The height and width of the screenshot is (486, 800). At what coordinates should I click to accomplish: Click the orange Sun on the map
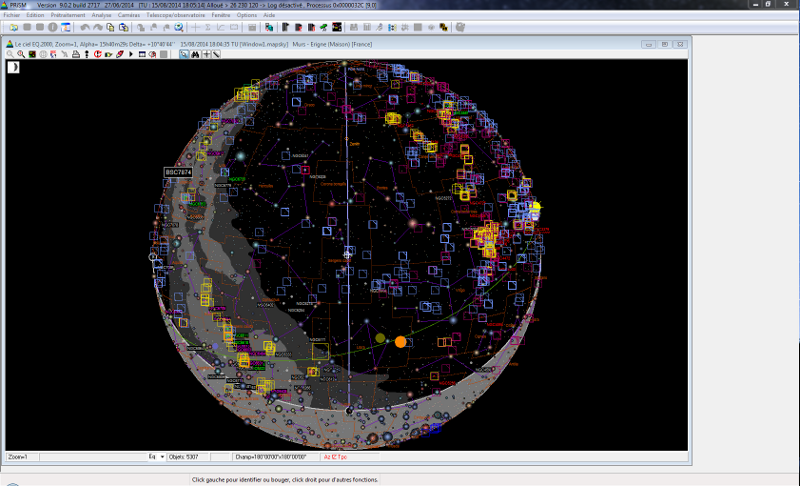400,341
